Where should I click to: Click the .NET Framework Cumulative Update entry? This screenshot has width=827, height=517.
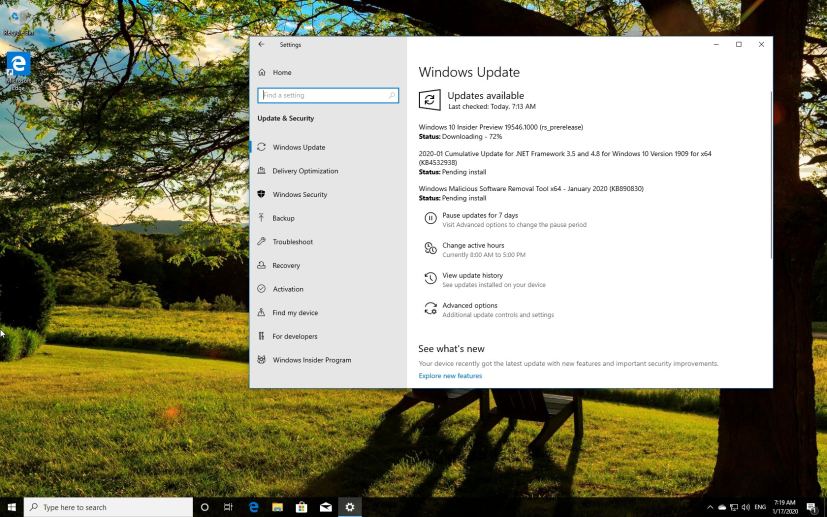565,158
